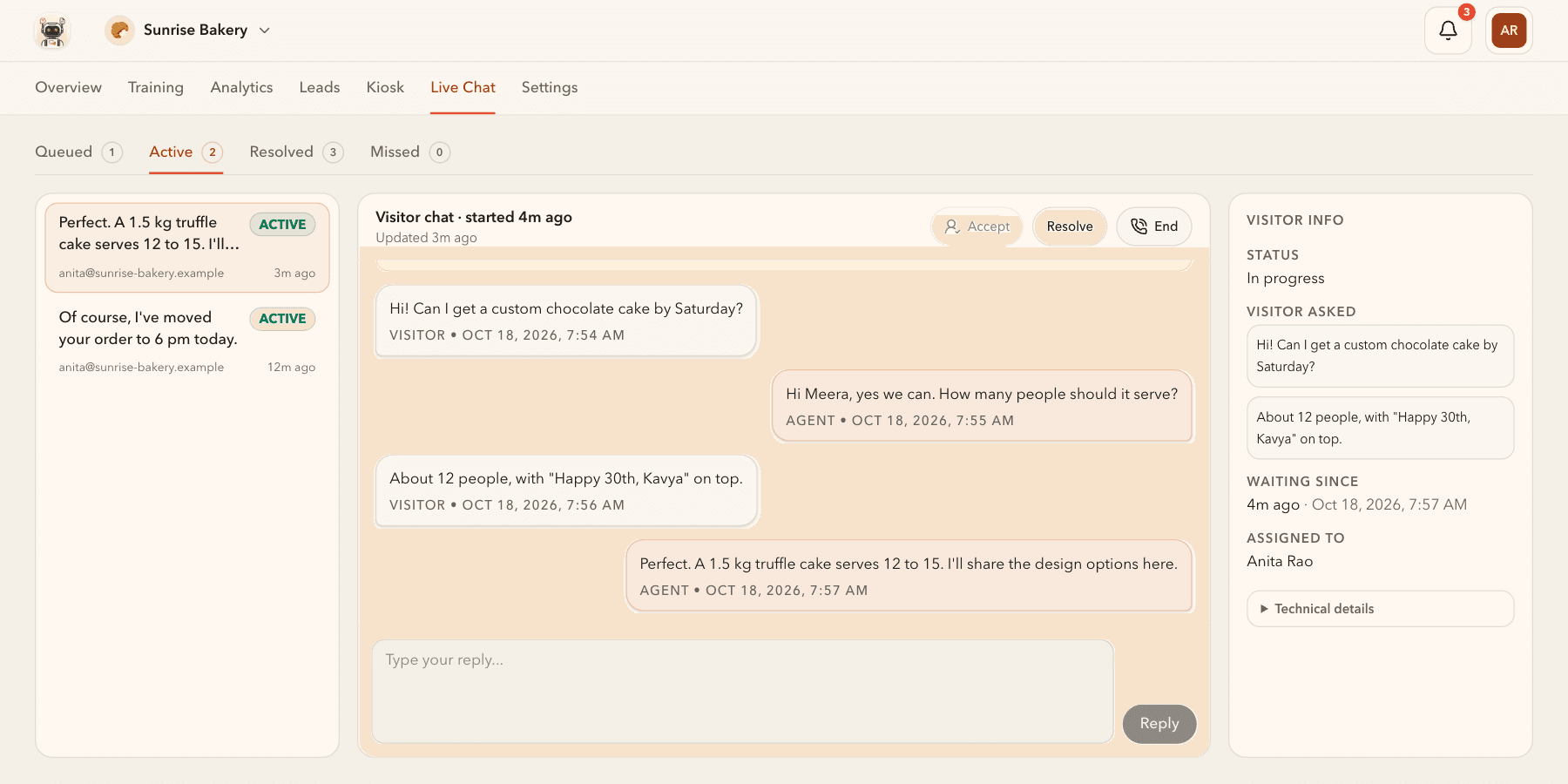Open the Leads tab

[x=320, y=87]
